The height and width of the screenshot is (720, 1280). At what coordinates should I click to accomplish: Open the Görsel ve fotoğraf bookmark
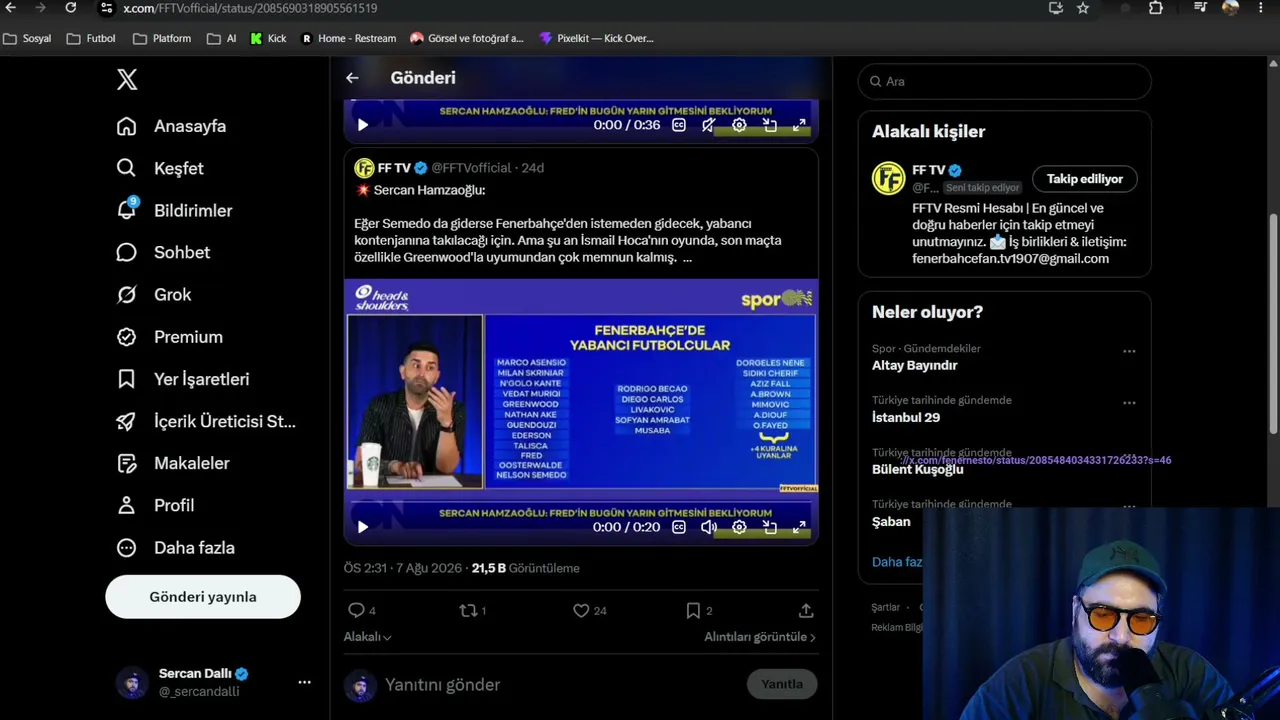coord(467,38)
